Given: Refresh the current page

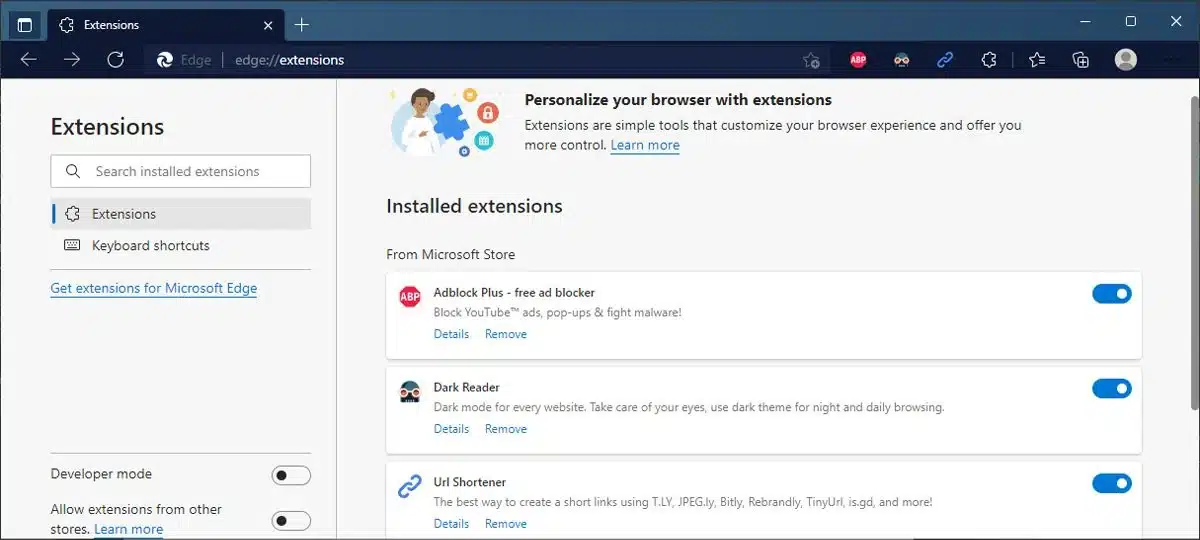Looking at the screenshot, I should [115, 60].
